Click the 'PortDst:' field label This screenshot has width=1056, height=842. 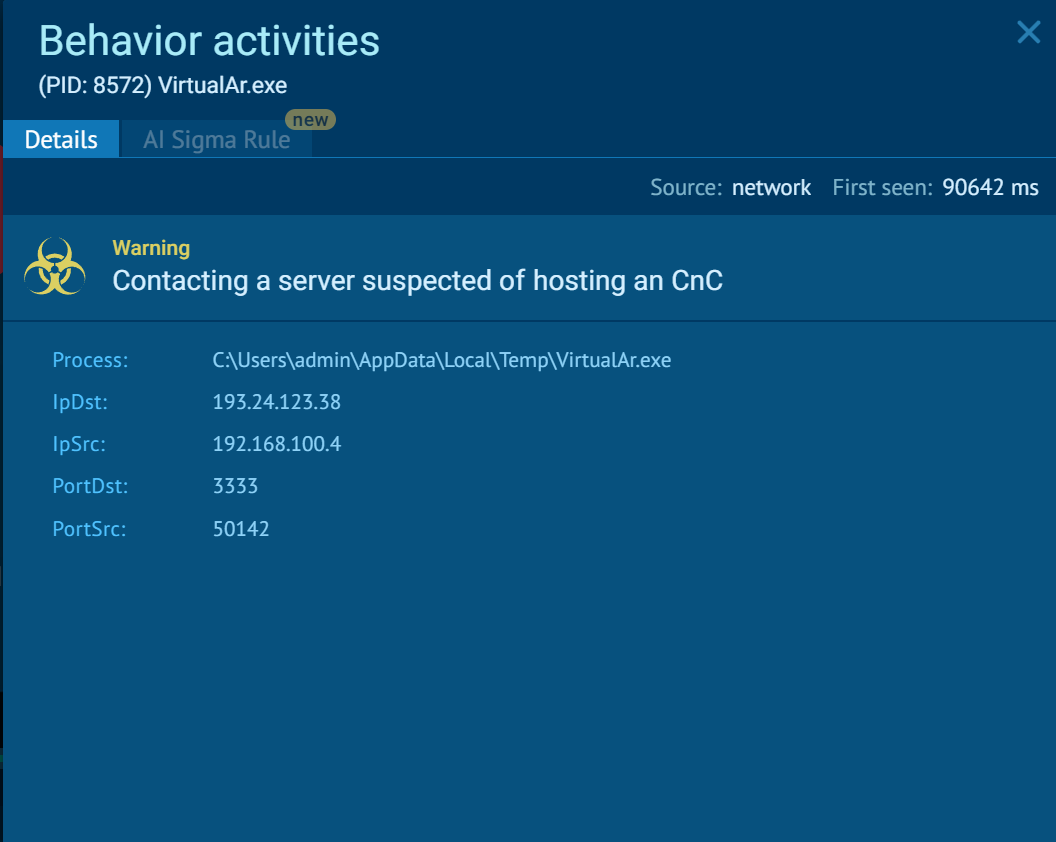click(90, 486)
